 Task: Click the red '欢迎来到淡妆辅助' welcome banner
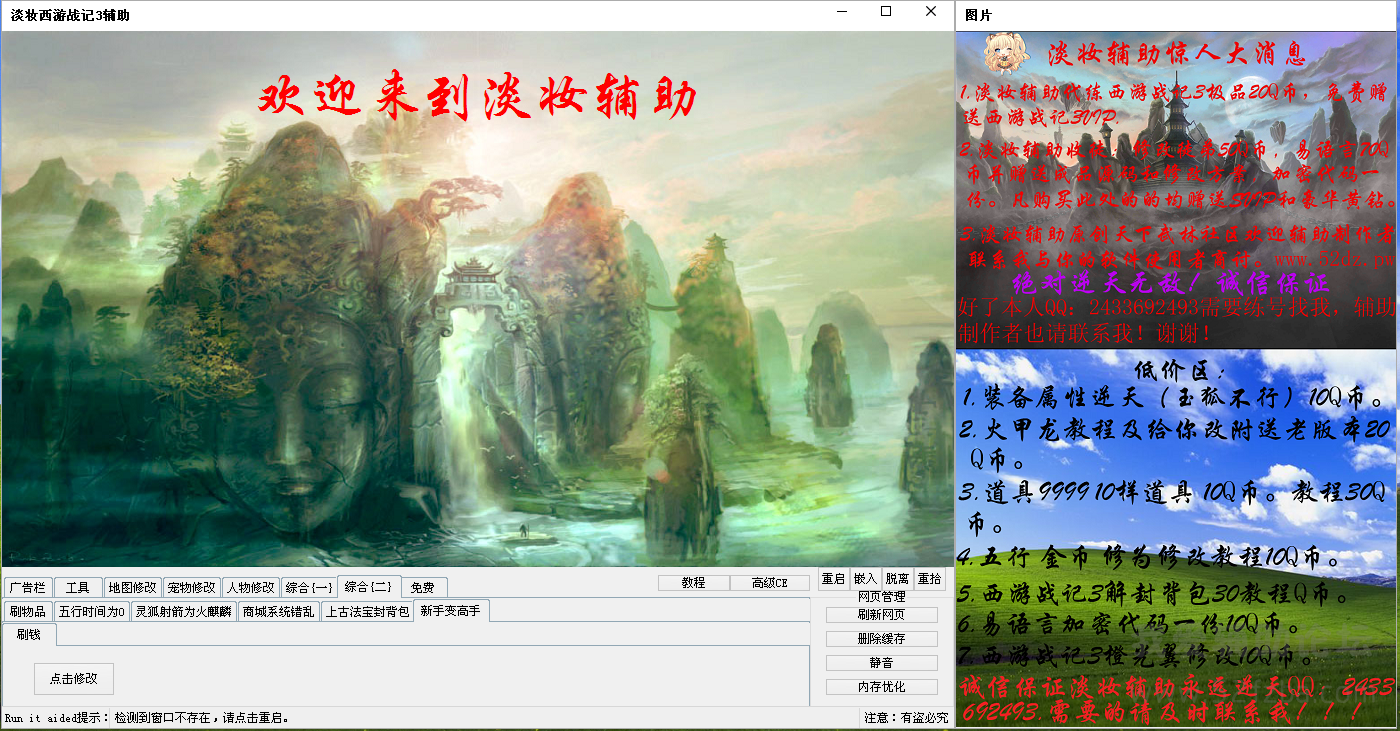pyautogui.click(x=478, y=99)
